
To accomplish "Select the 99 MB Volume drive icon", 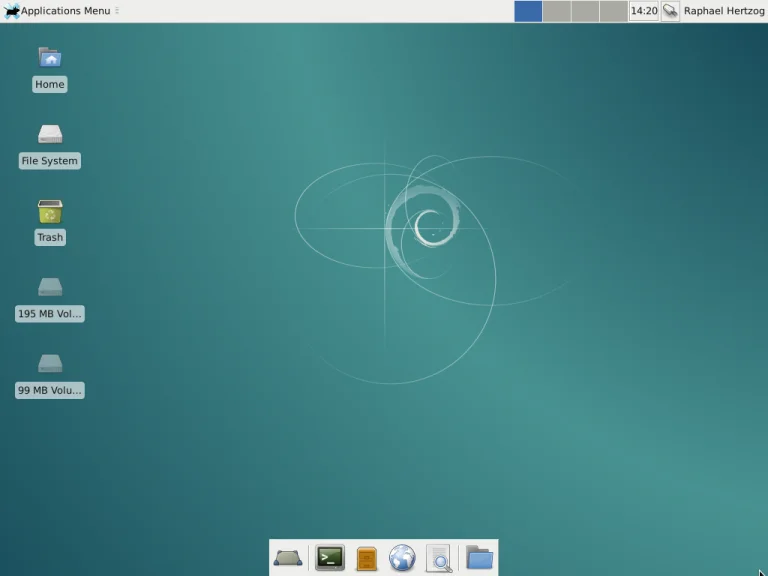I will [x=49, y=365].
